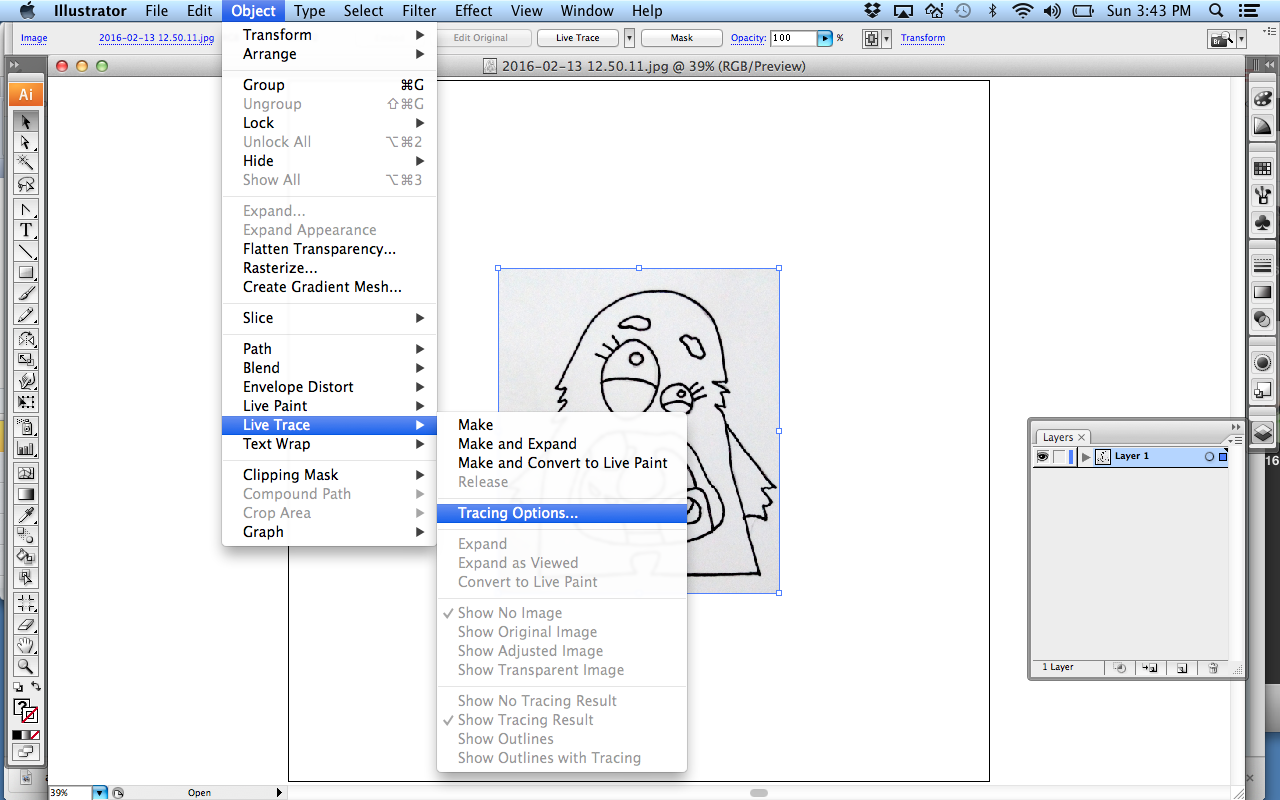1280x800 pixels.
Task: Select the Rectangle tool
Action: 26,272
